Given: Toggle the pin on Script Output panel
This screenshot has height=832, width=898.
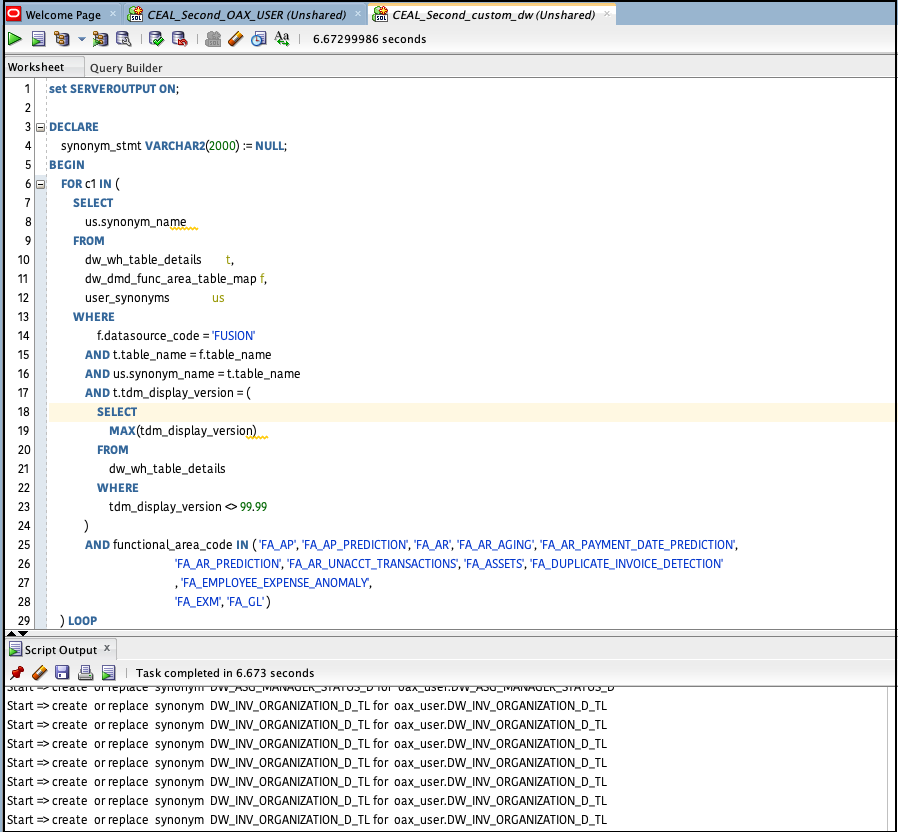Looking at the screenshot, I should point(16,673).
